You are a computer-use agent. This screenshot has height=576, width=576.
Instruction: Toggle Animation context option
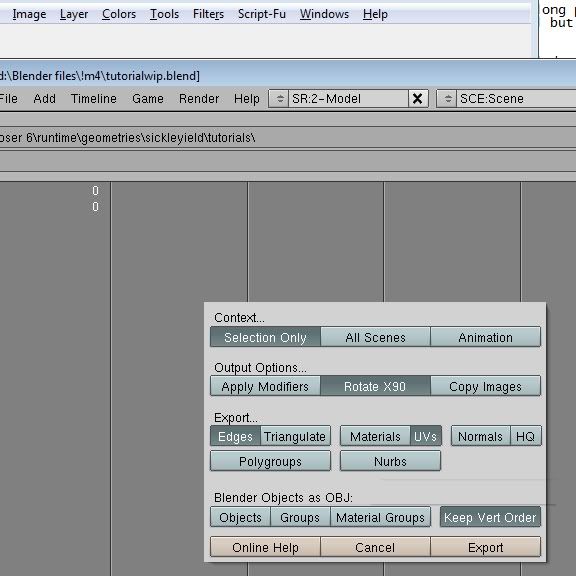[x=485, y=337]
